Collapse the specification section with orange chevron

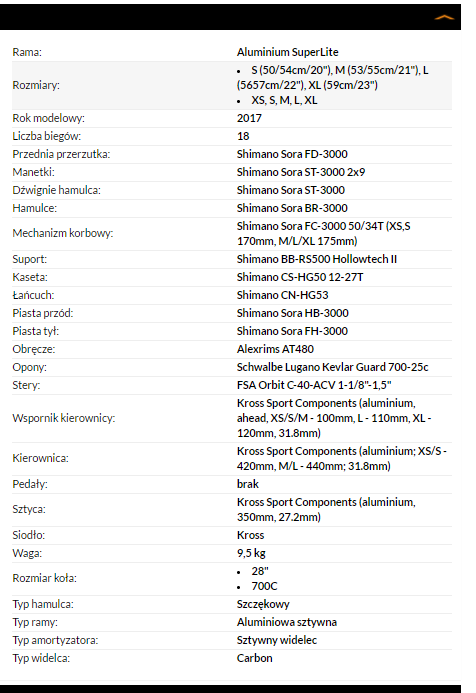click(x=444, y=17)
